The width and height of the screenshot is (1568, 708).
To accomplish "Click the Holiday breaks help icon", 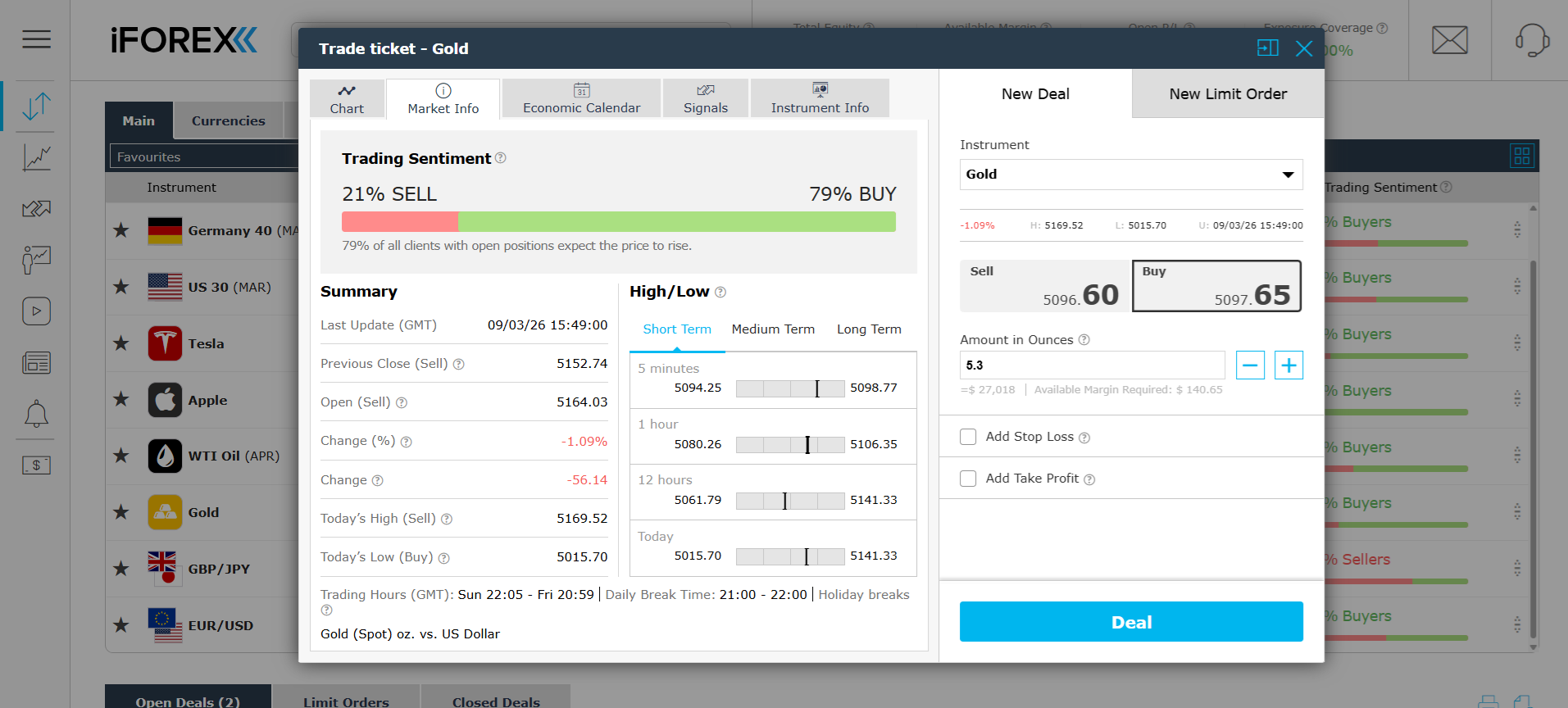I will point(326,610).
